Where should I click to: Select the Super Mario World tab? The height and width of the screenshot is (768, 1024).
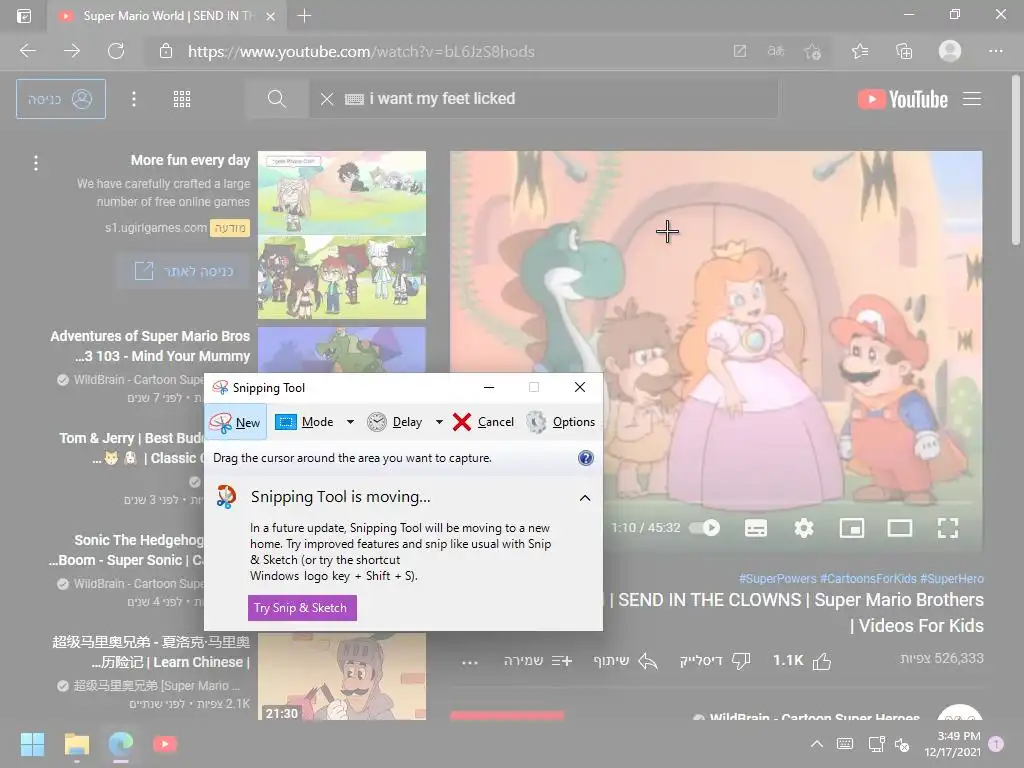[x=167, y=16]
